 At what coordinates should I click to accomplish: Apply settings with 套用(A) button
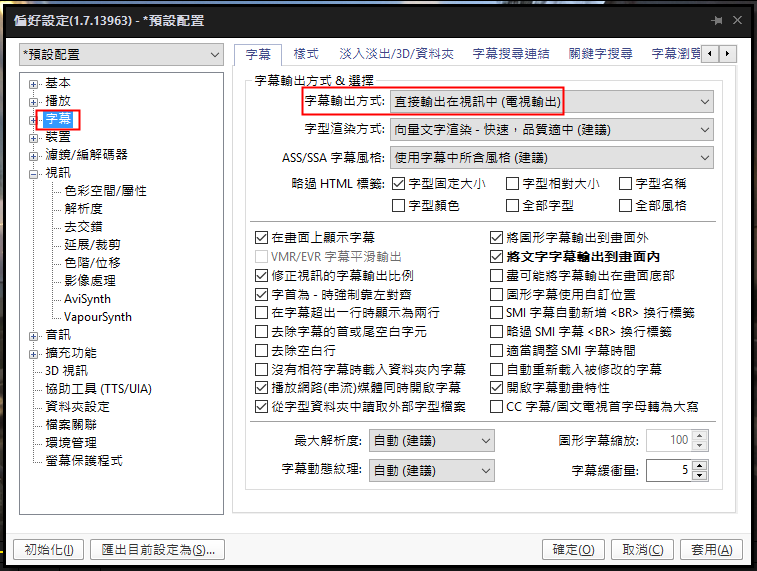click(712, 550)
